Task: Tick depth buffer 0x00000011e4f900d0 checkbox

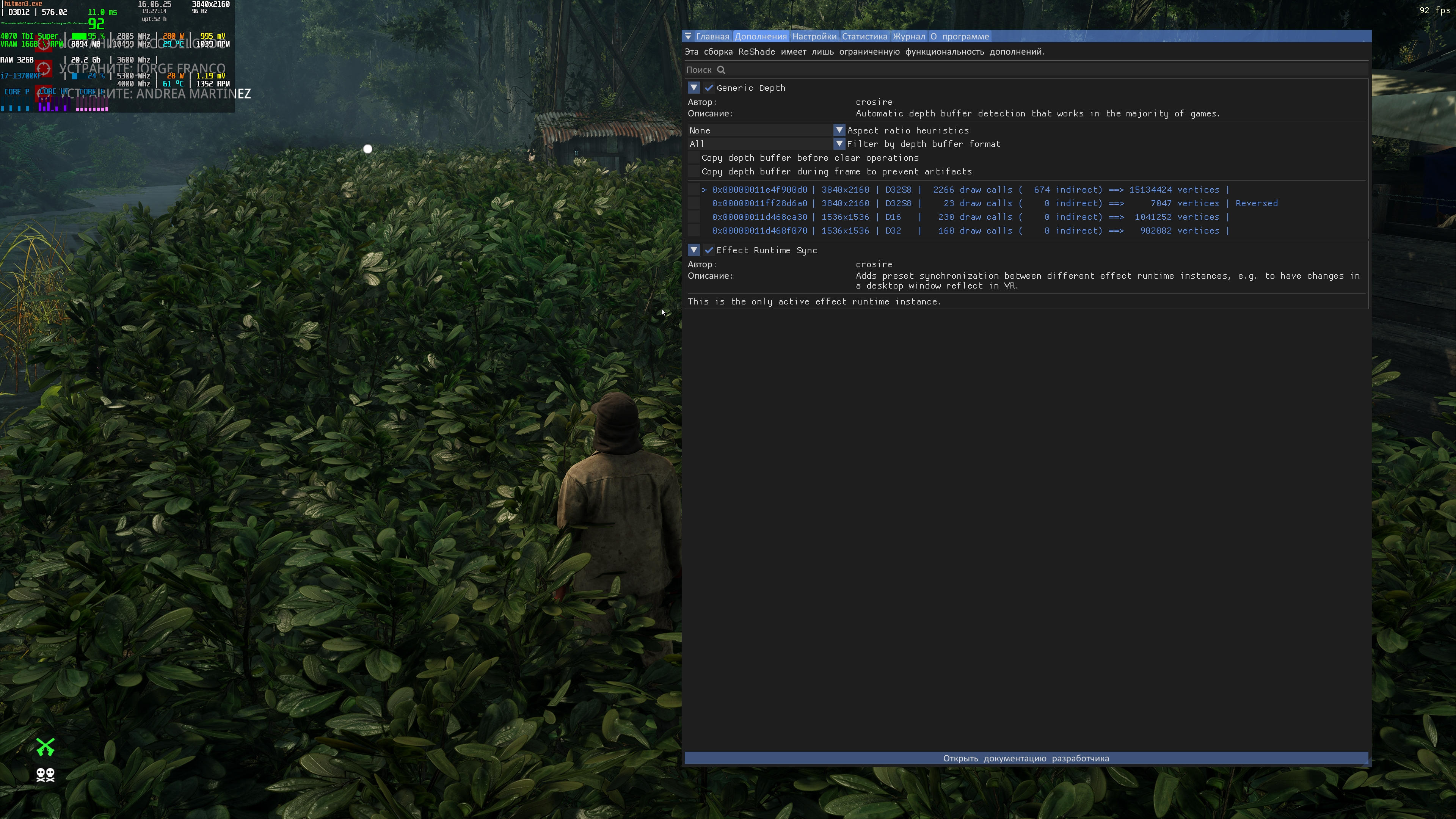Action: pos(693,190)
